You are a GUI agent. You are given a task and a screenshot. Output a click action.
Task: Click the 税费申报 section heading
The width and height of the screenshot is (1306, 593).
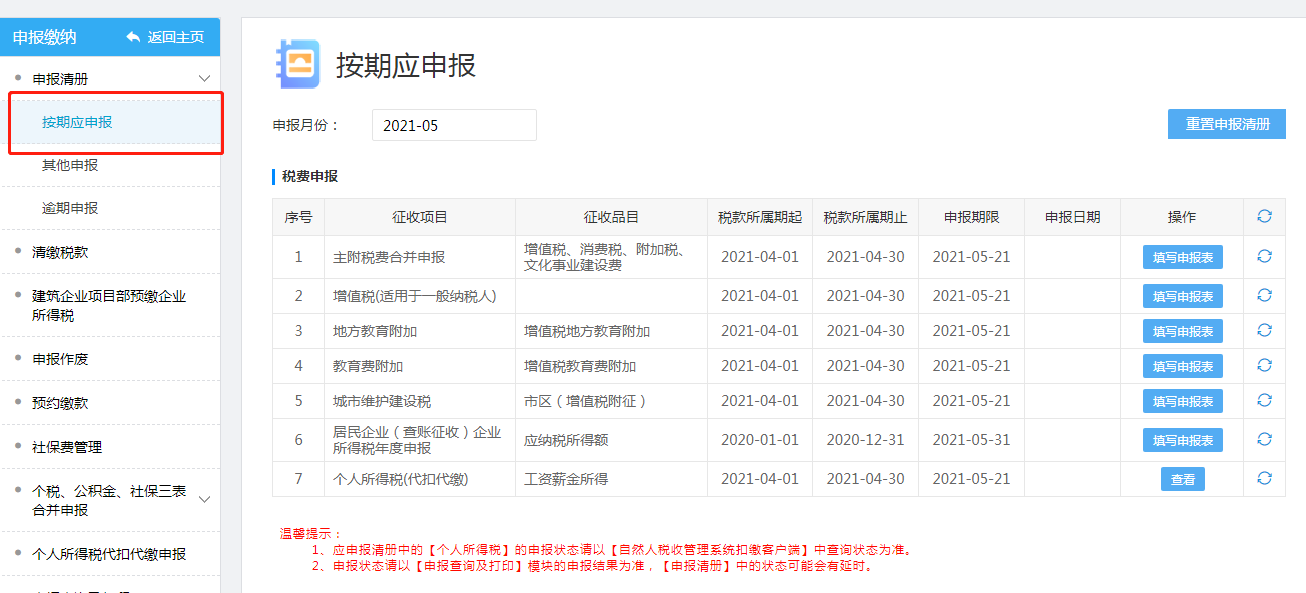click(310, 176)
